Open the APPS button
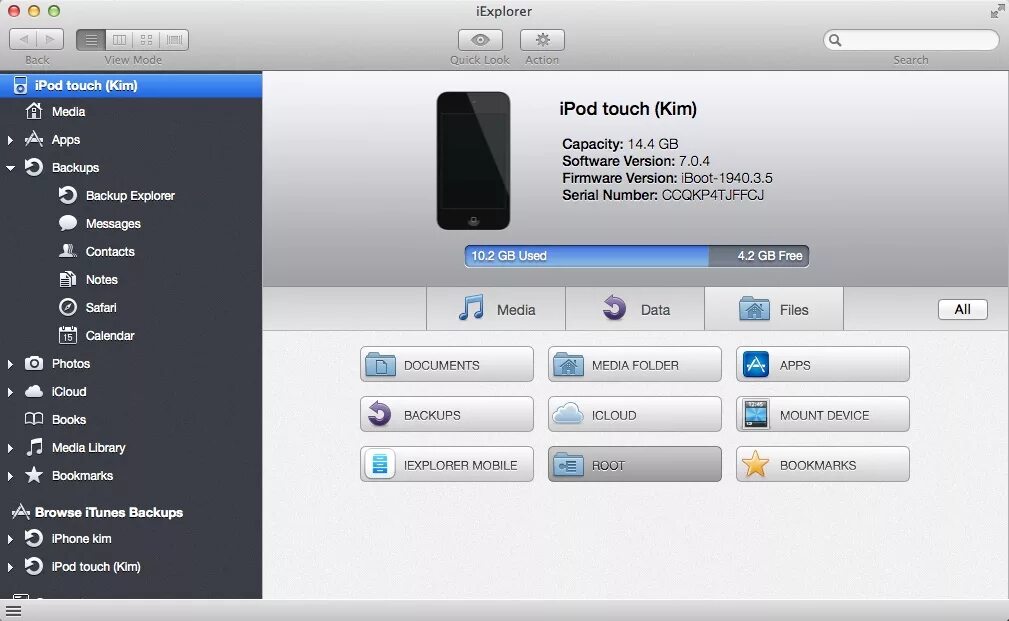 (x=822, y=364)
